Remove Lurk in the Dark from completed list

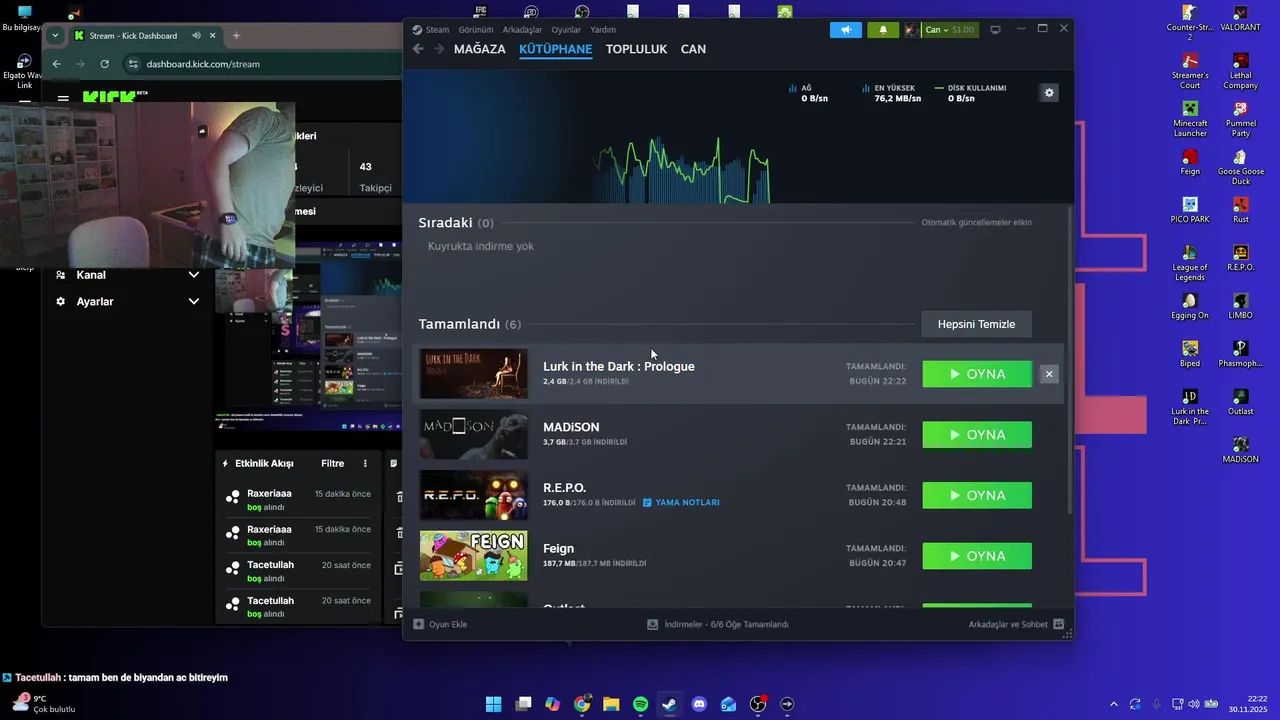[1049, 374]
